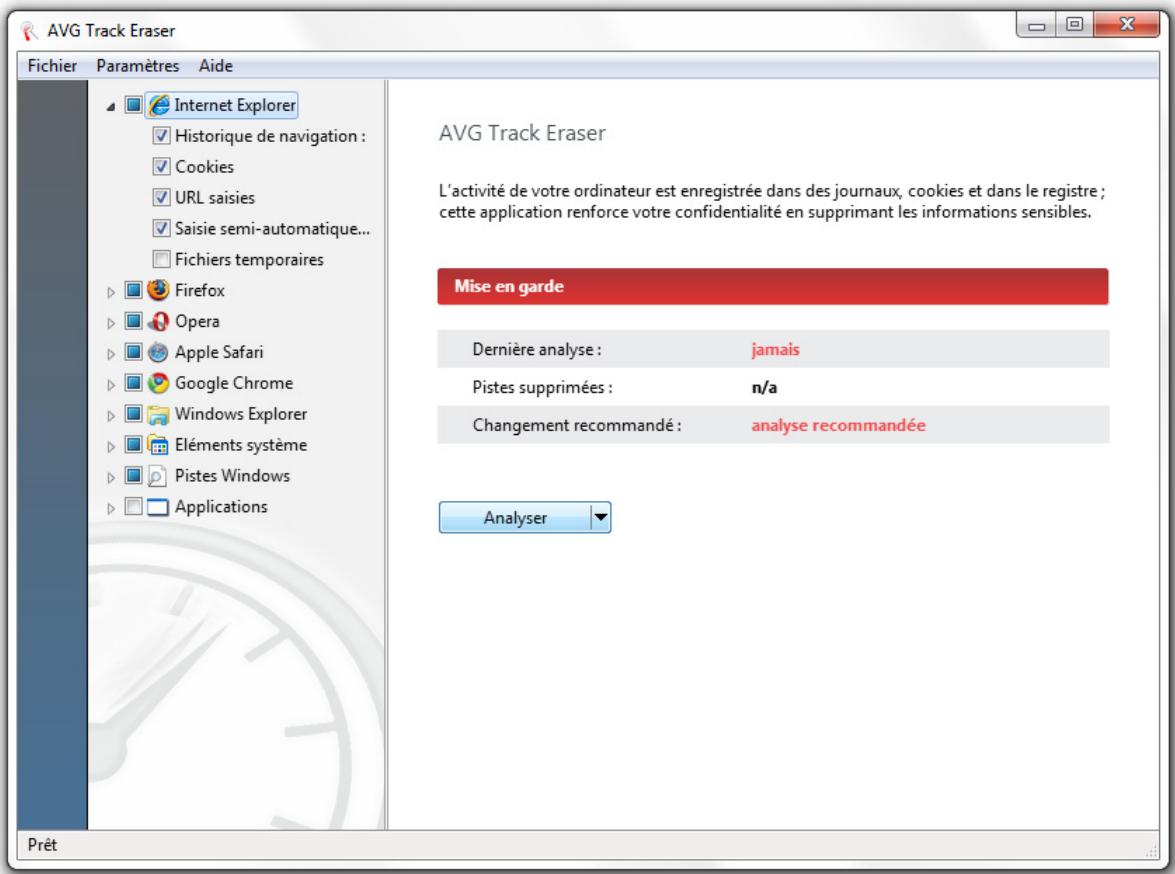Select the Pistes Windows label
This screenshot has width=1175, height=874.
pos(232,476)
